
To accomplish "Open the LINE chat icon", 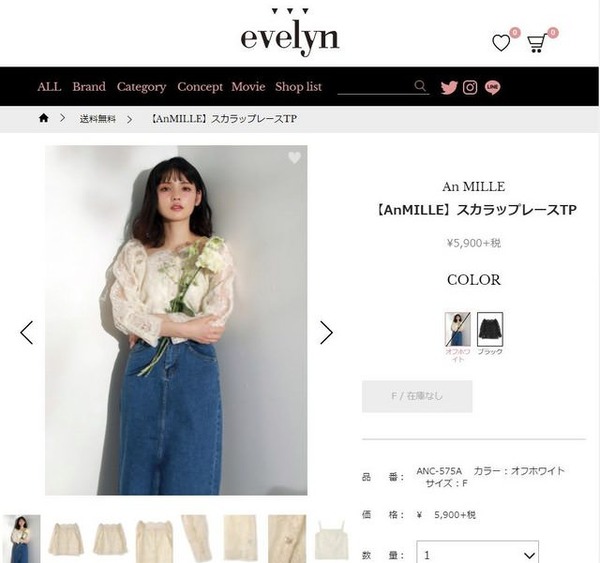I will click(492, 87).
